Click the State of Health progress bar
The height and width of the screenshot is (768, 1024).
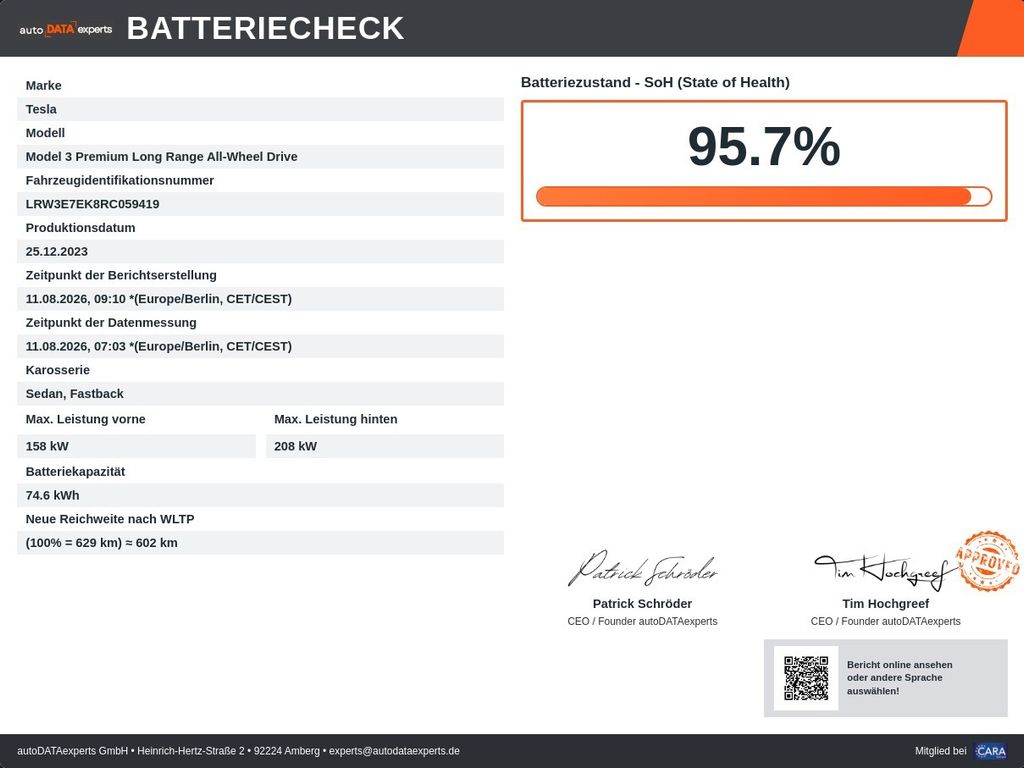(763, 197)
